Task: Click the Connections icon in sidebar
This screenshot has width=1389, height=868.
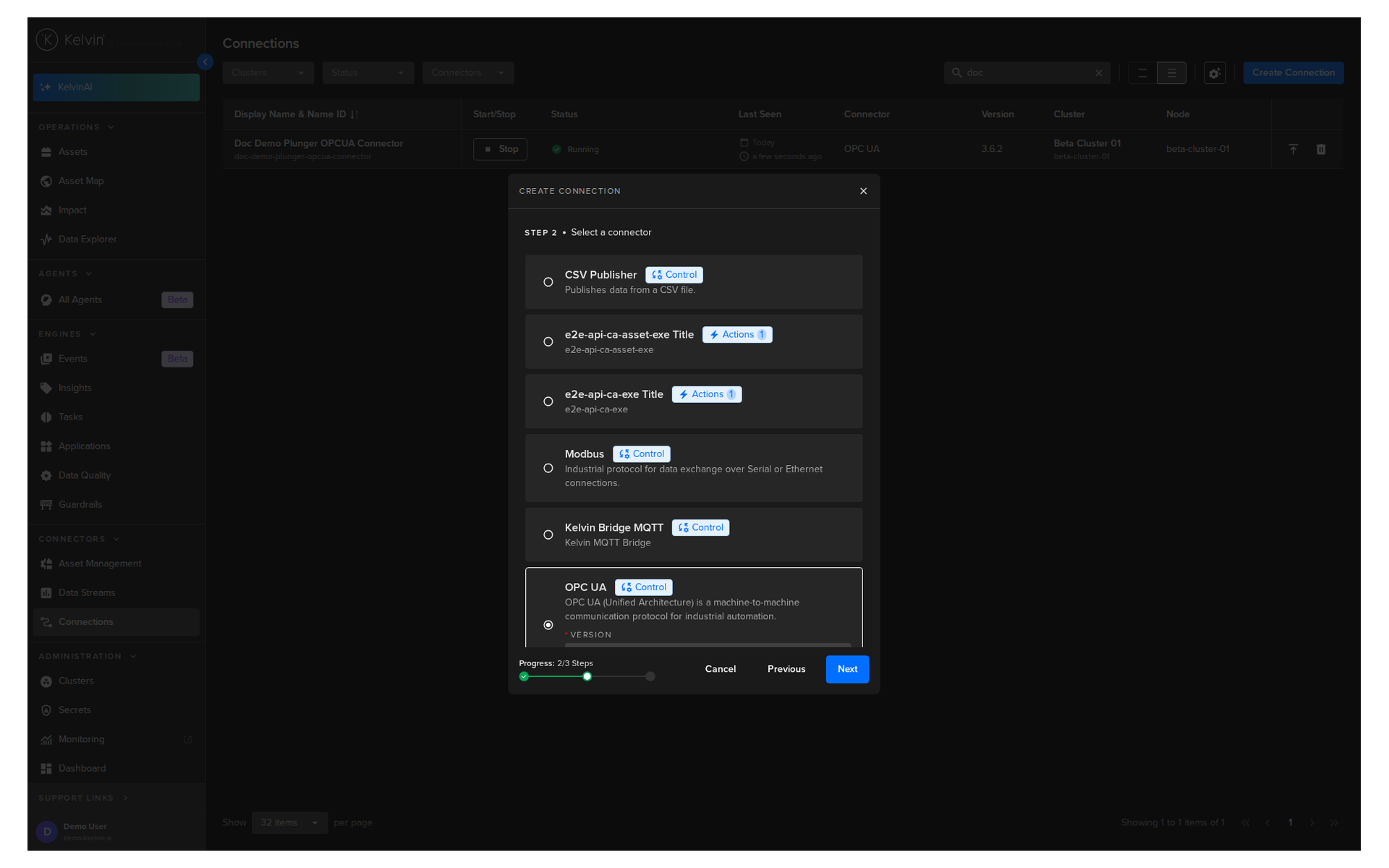Action: [x=46, y=622]
